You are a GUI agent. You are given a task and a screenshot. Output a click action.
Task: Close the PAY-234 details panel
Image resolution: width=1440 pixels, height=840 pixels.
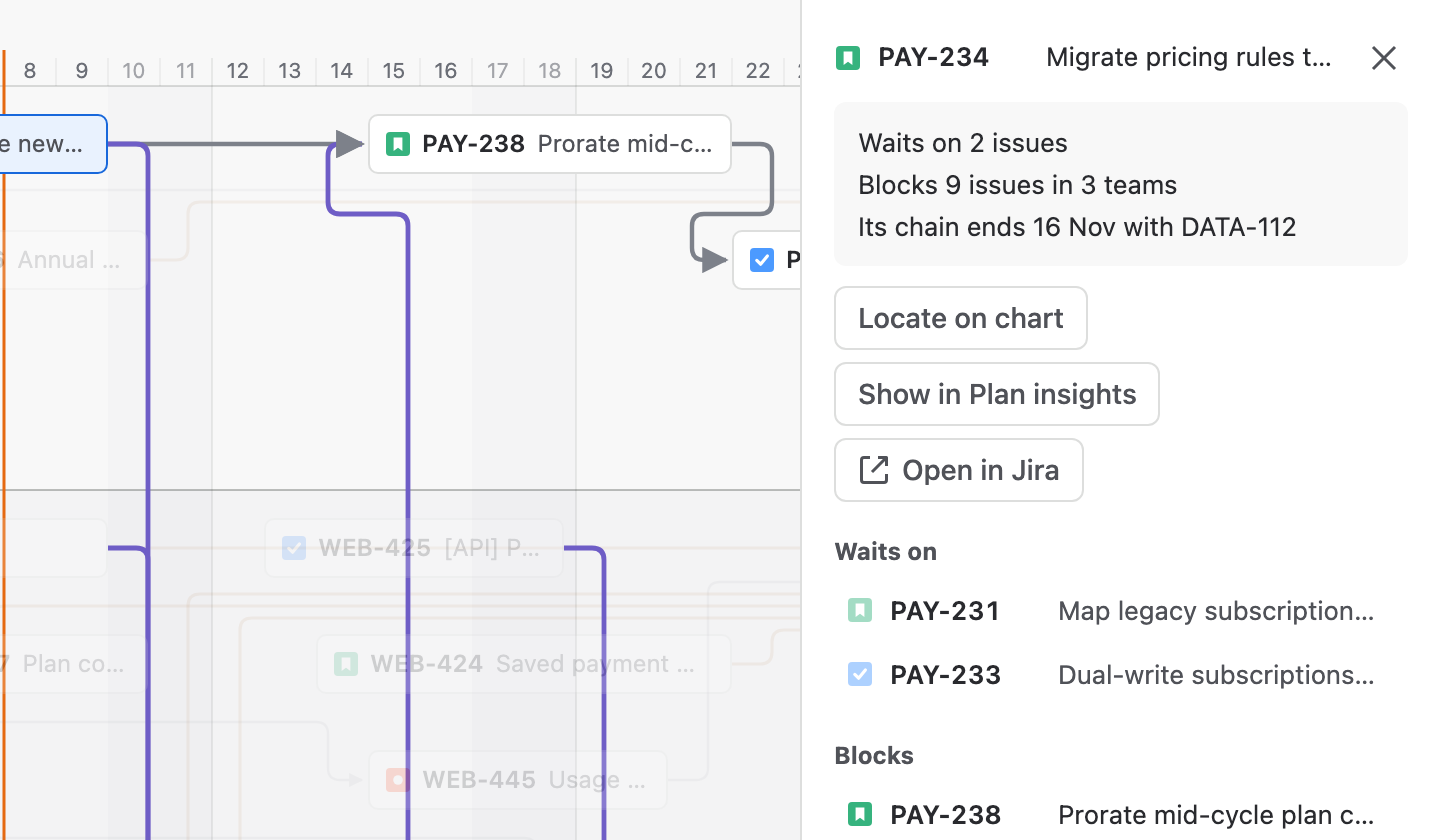[x=1384, y=58]
